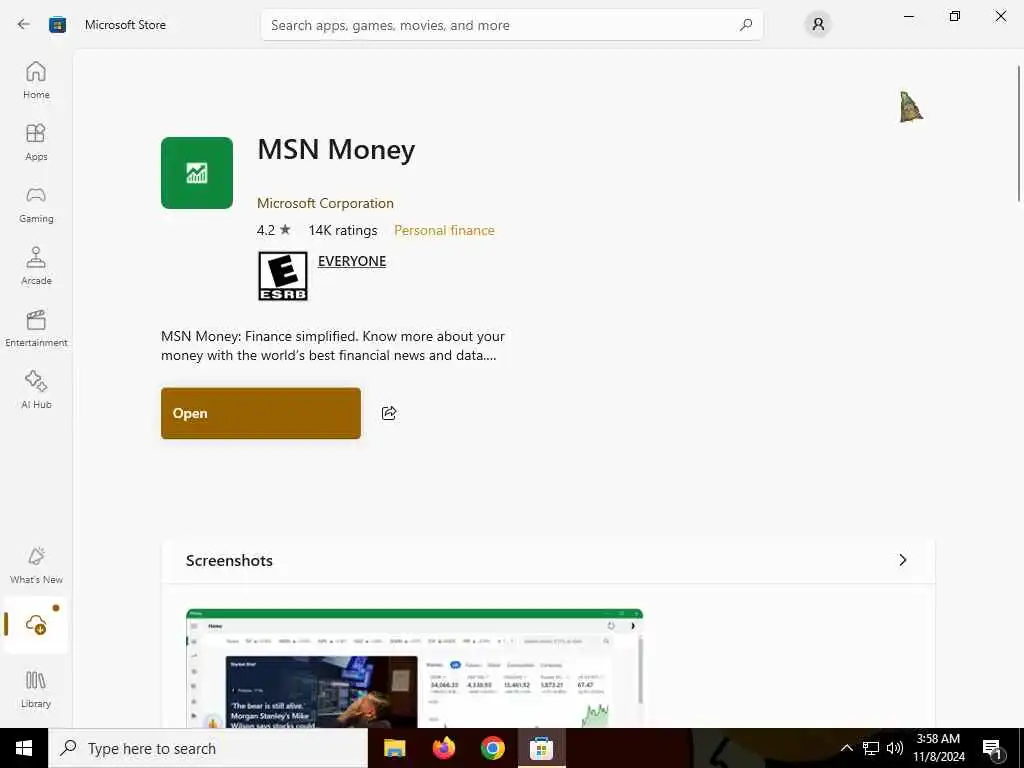Viewport: 1024px width, 768px height.
Task: Open the Gaming section in sidebar
Action: click(36, 204)
